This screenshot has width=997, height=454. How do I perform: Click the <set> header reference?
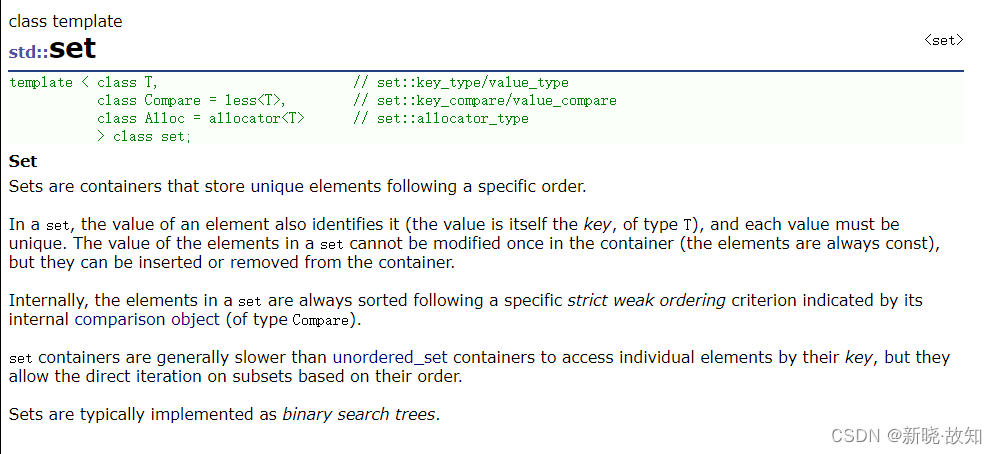click(x=944, y=40)
